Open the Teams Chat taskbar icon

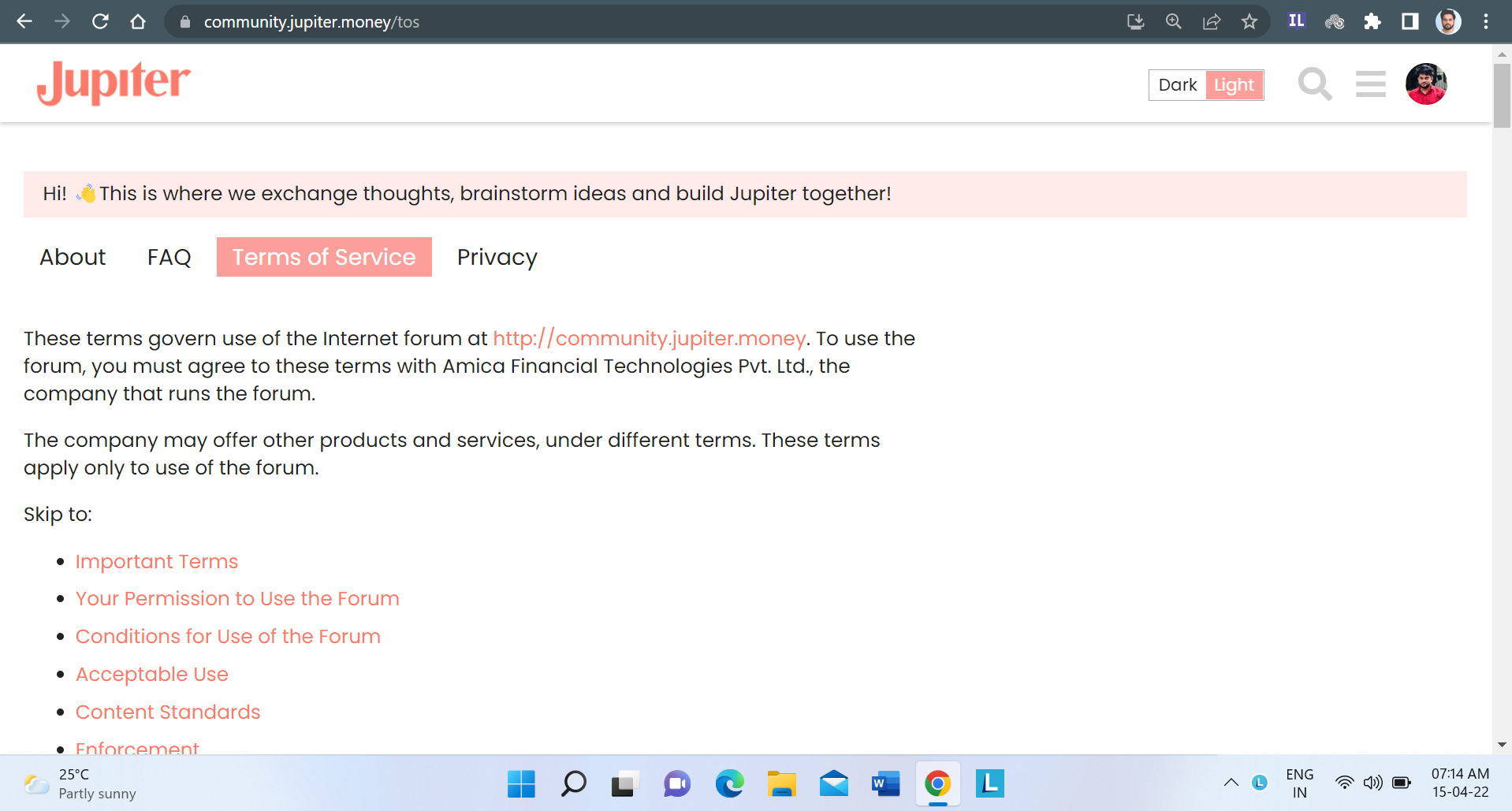pyautogui.click(x=677, y=783)
